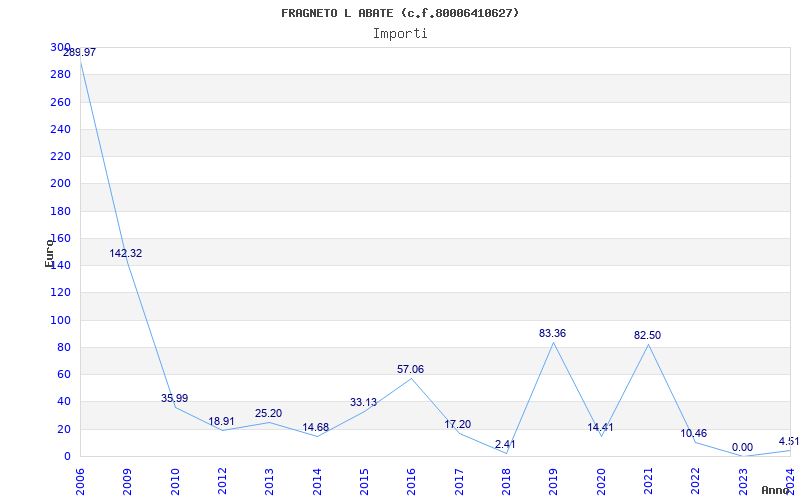Viewport: 800px width, 500px height.
Task: Click y-axis tick 180
Action: 60,211
